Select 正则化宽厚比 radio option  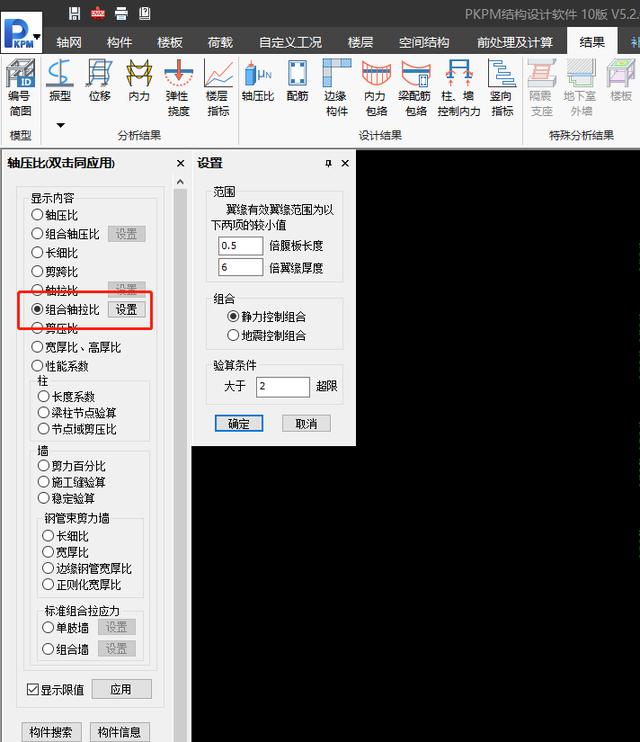81,584
